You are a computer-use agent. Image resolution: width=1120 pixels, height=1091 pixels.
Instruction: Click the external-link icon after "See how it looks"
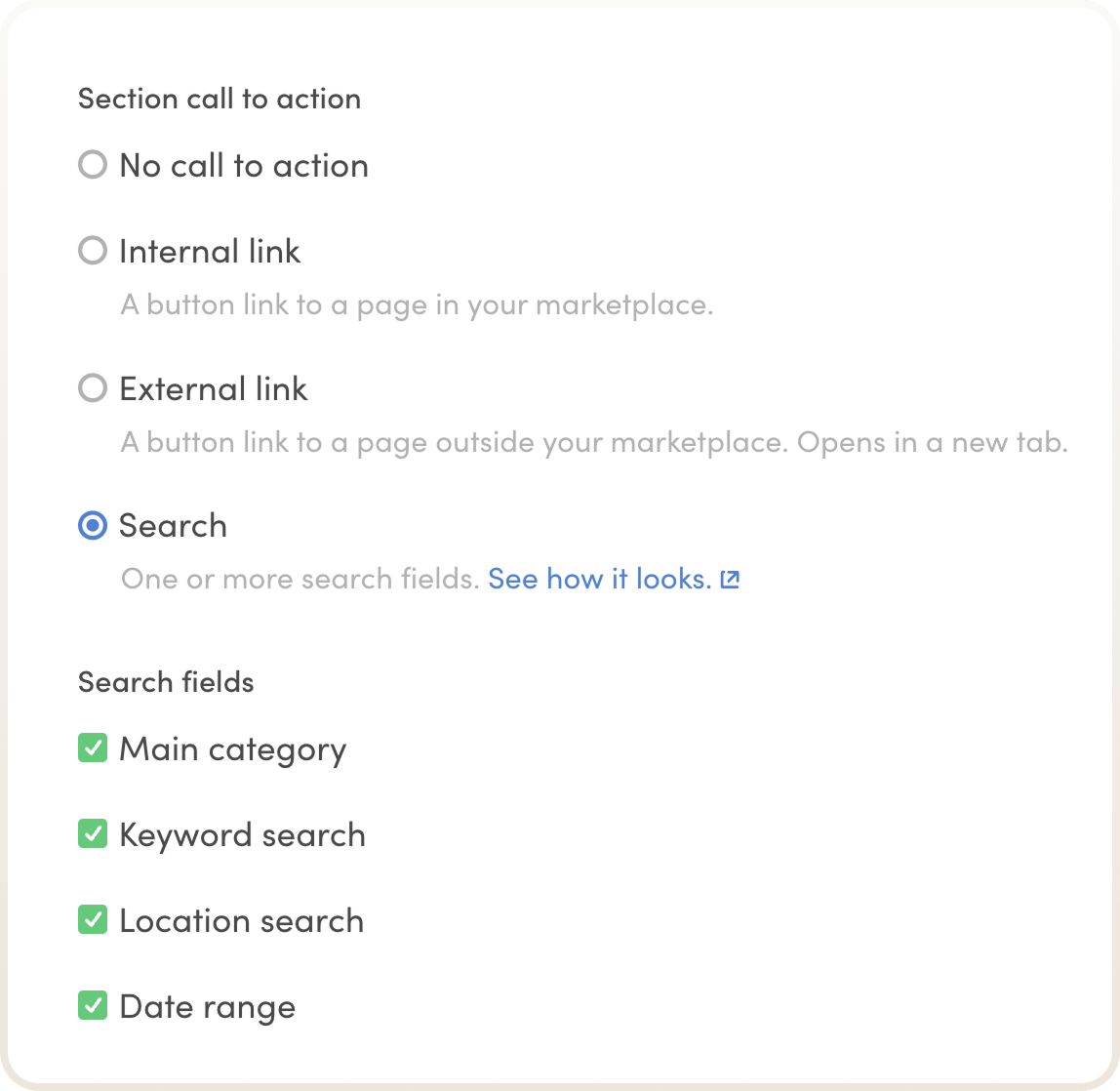click(x=730, y=580)
